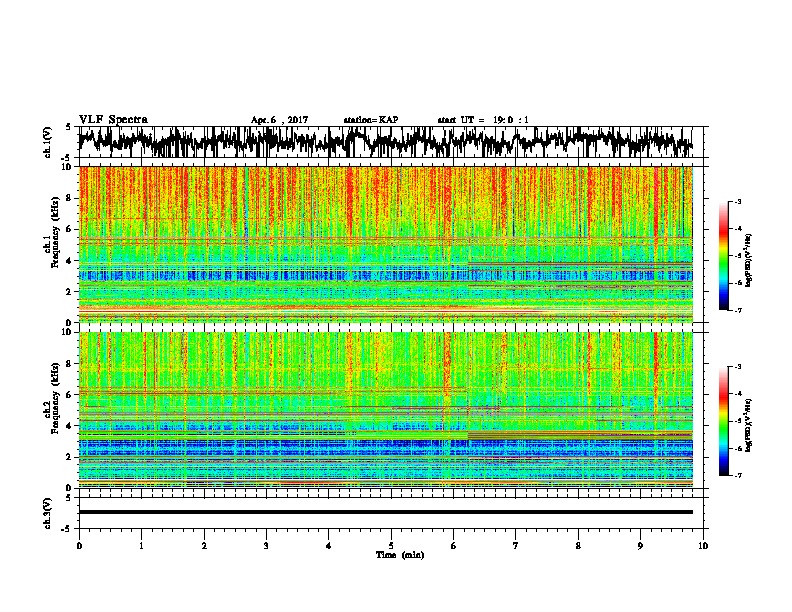Click the time axis tick '7'

point(516,546)
